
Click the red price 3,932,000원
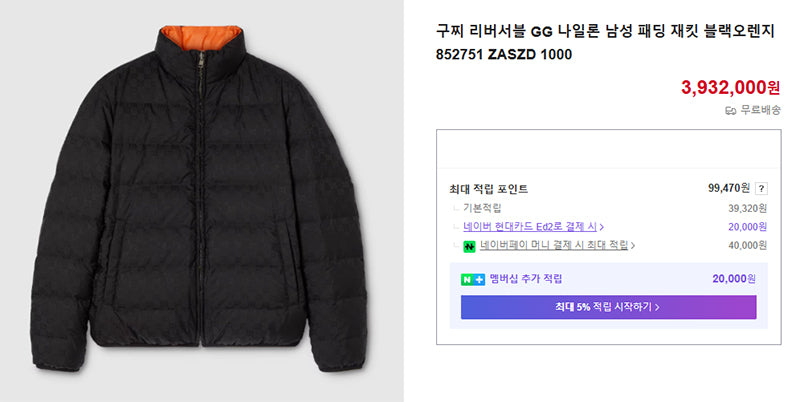730,88
